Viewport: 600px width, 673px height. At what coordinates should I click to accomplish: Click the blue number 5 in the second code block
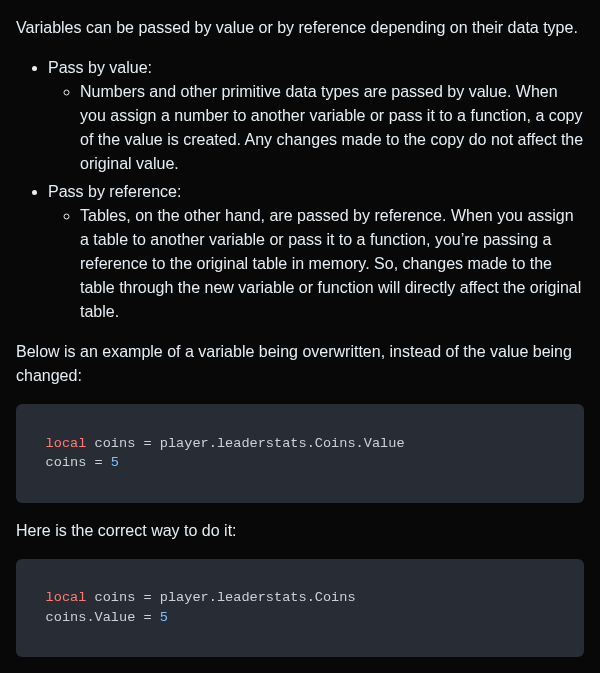pos(164,617)
